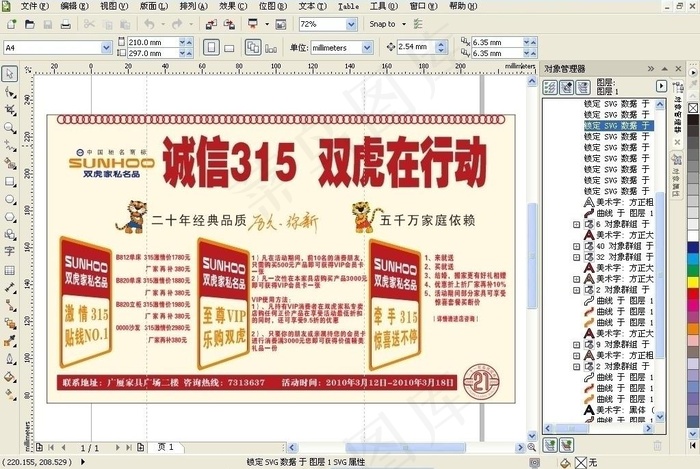The height and width of the screenshot is (469, 700).
Task: Toggle portrait page orientation
Action: [211, 47]
